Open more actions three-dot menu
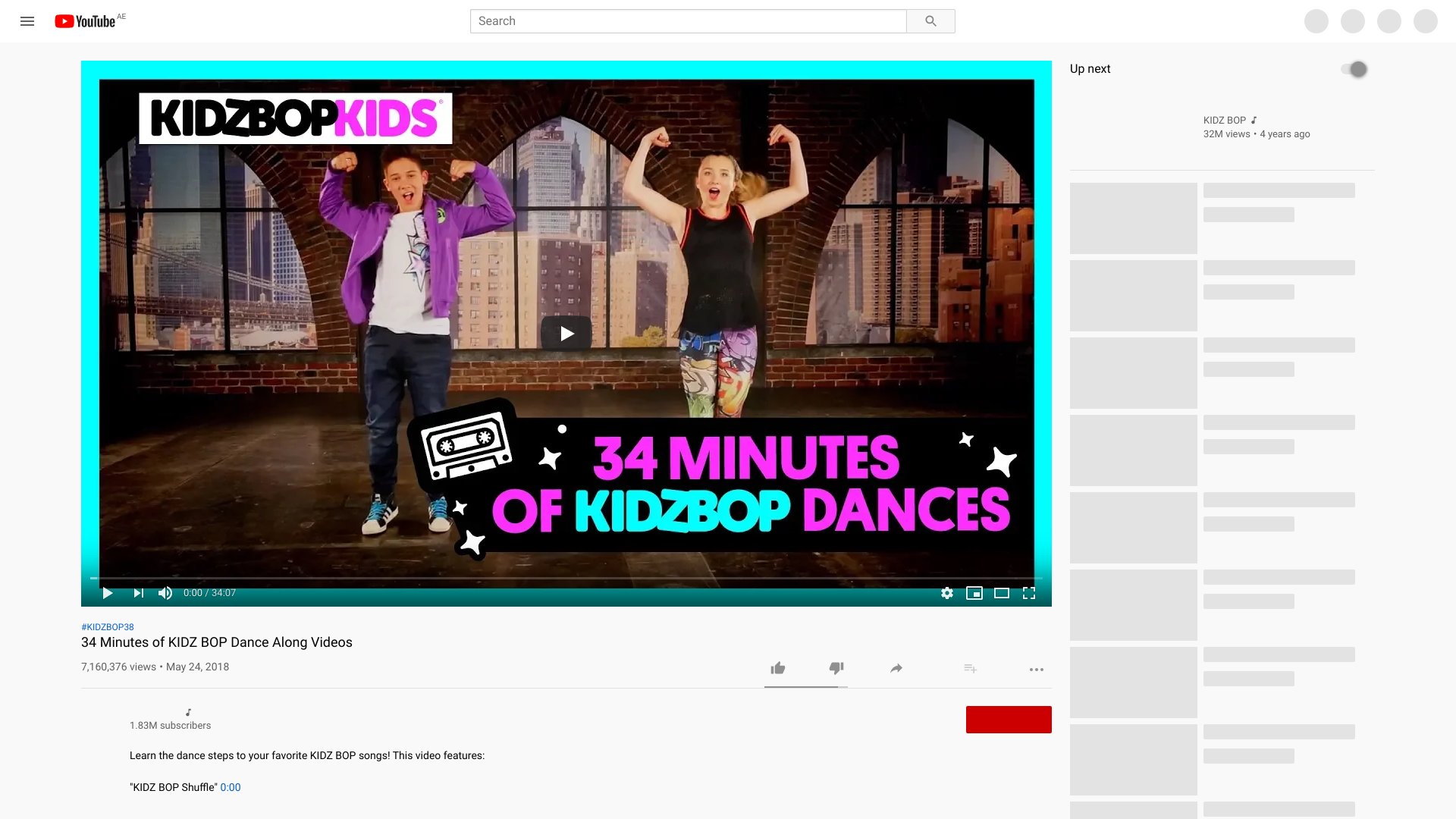 click(x=1037, y=670)
